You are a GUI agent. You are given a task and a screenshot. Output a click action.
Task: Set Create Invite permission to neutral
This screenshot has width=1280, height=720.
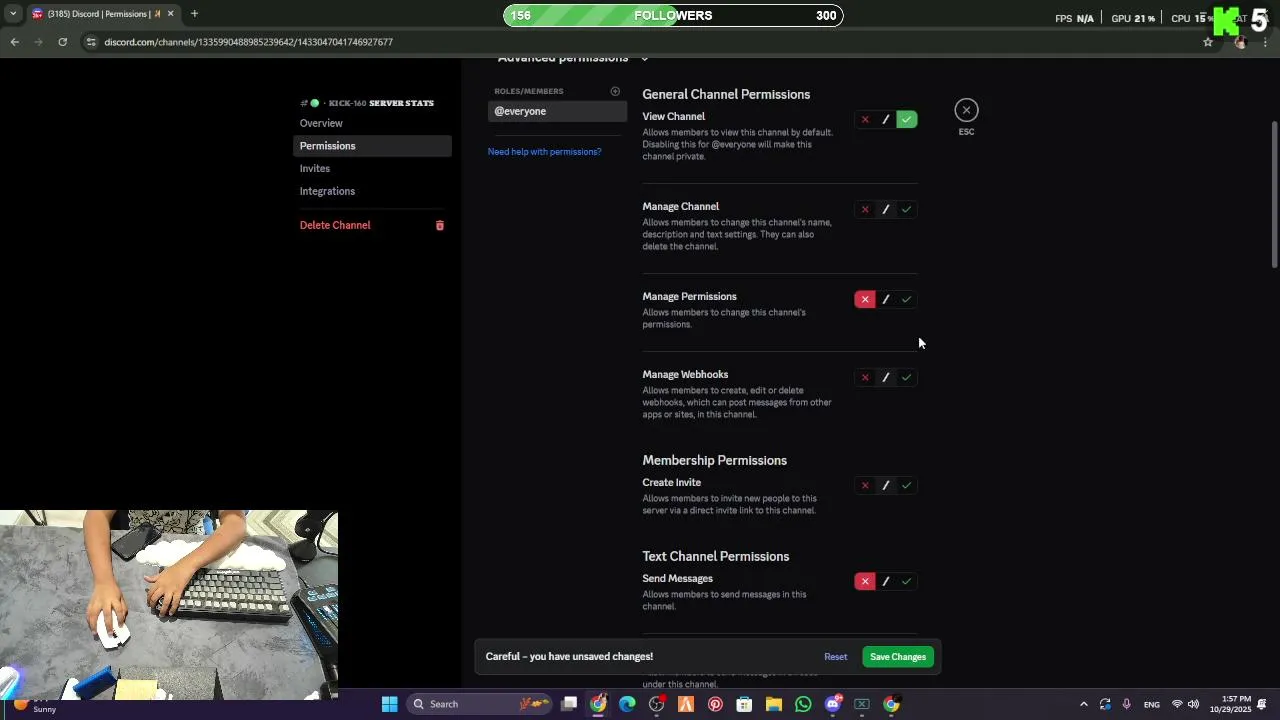[886, 486]
